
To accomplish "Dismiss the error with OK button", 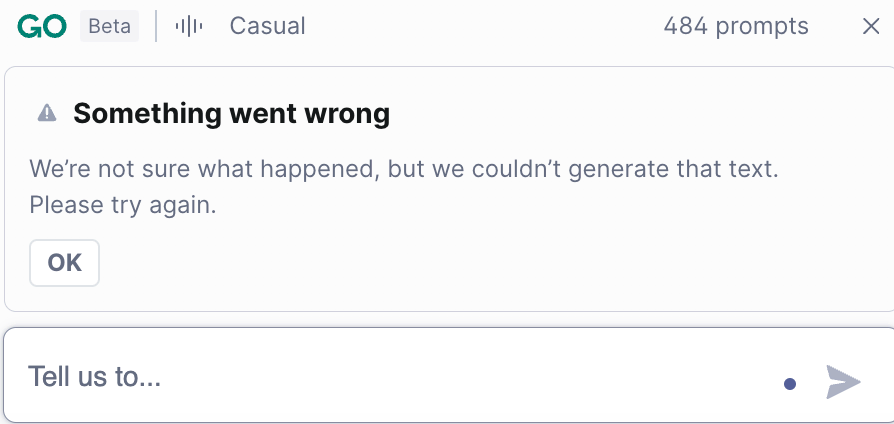I will coord(65,263).
